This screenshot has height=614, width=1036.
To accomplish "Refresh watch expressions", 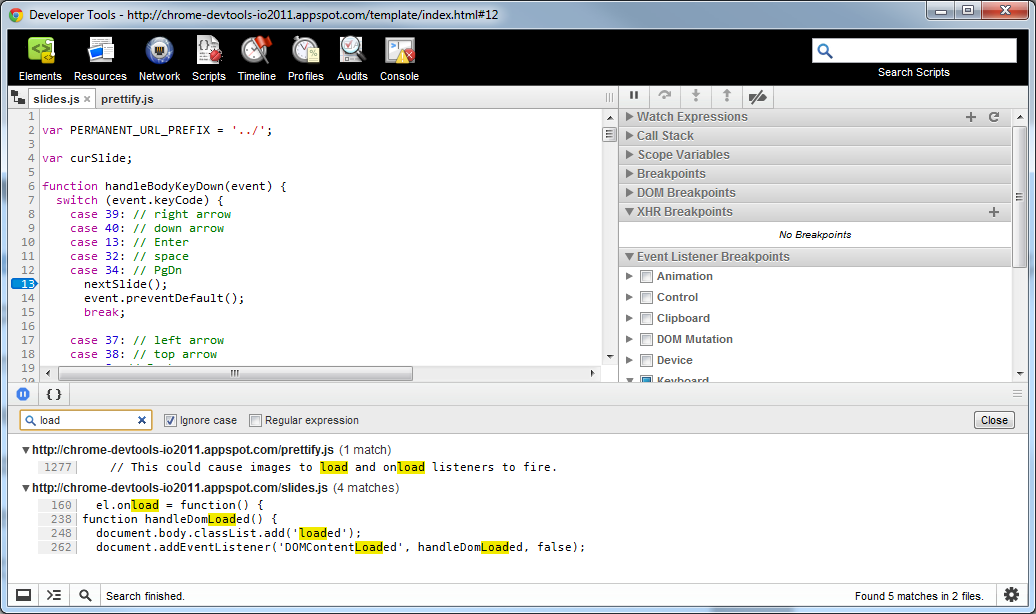I will pyautogui.click(x=994, y=117).
